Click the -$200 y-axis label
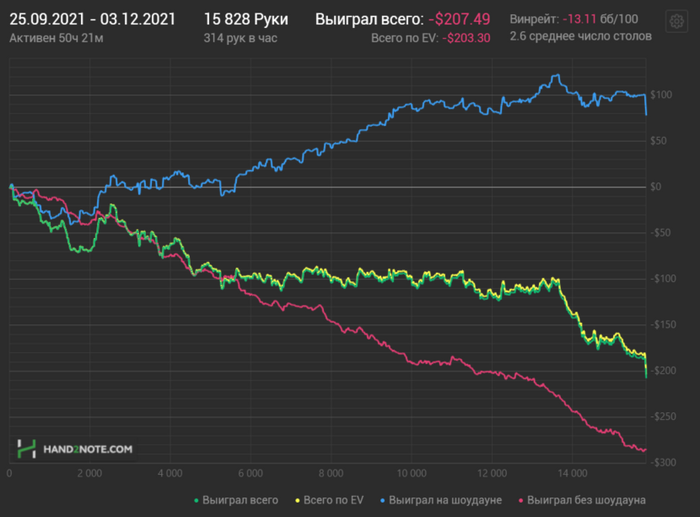700x517 pixels. coord(663,371)
